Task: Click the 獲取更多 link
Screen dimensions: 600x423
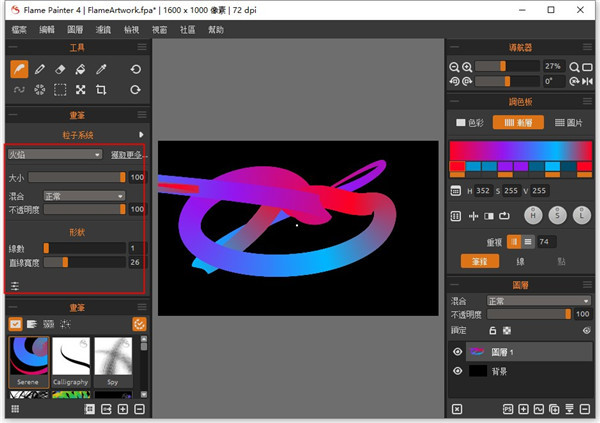Action: pyautogui.click(x=127, y=155)
